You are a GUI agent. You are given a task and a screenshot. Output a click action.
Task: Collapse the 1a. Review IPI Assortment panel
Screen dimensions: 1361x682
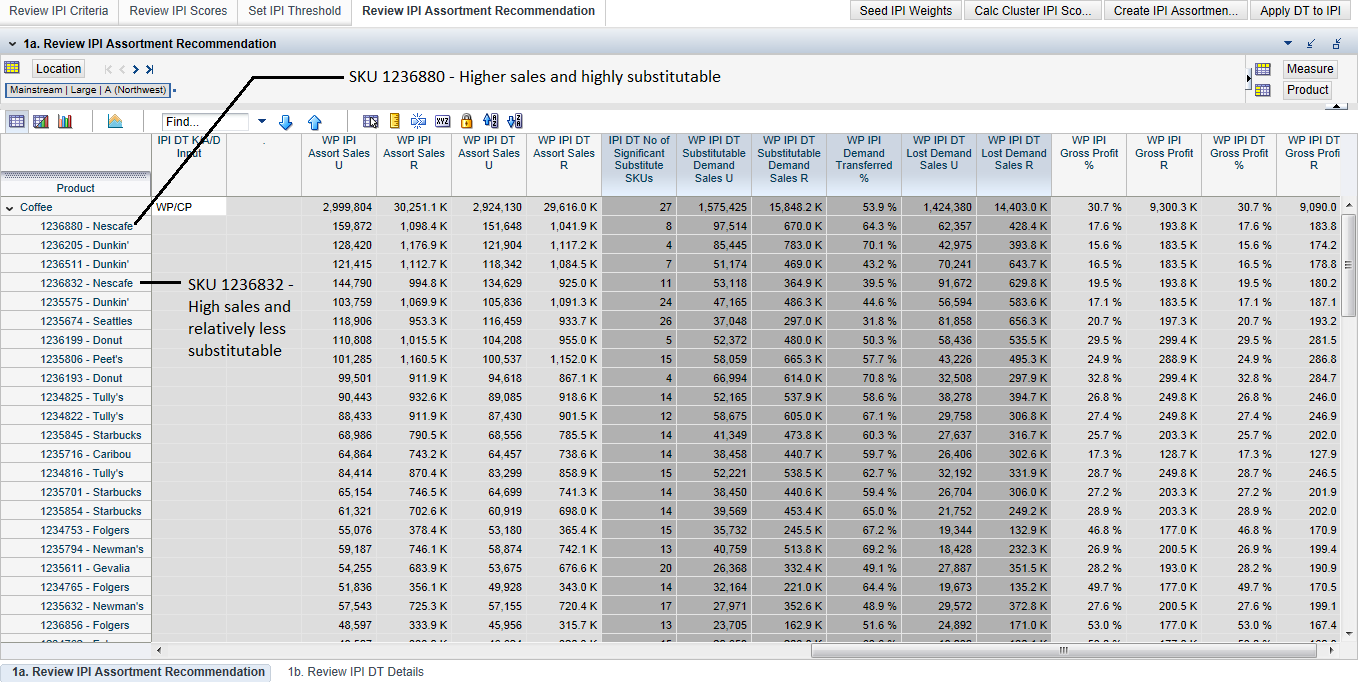[11, 44]
